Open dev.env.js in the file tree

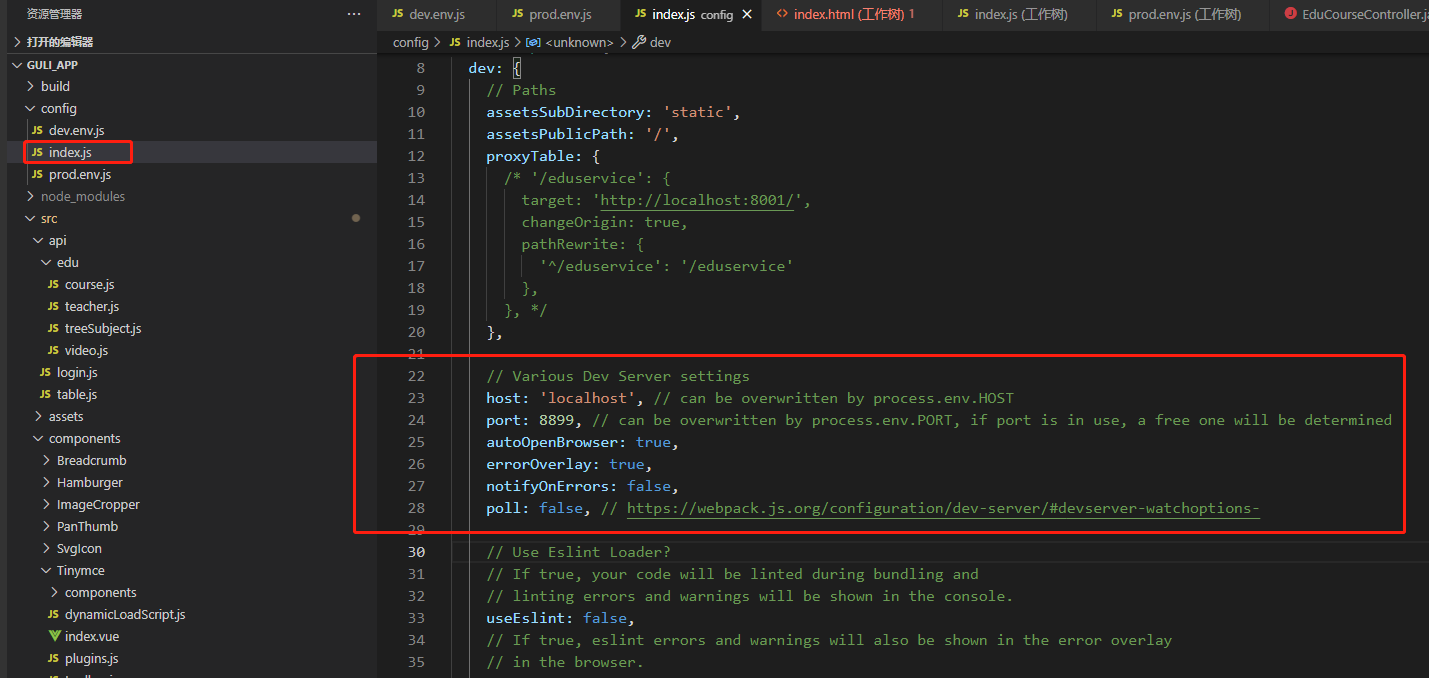click(x=77, y=131)
